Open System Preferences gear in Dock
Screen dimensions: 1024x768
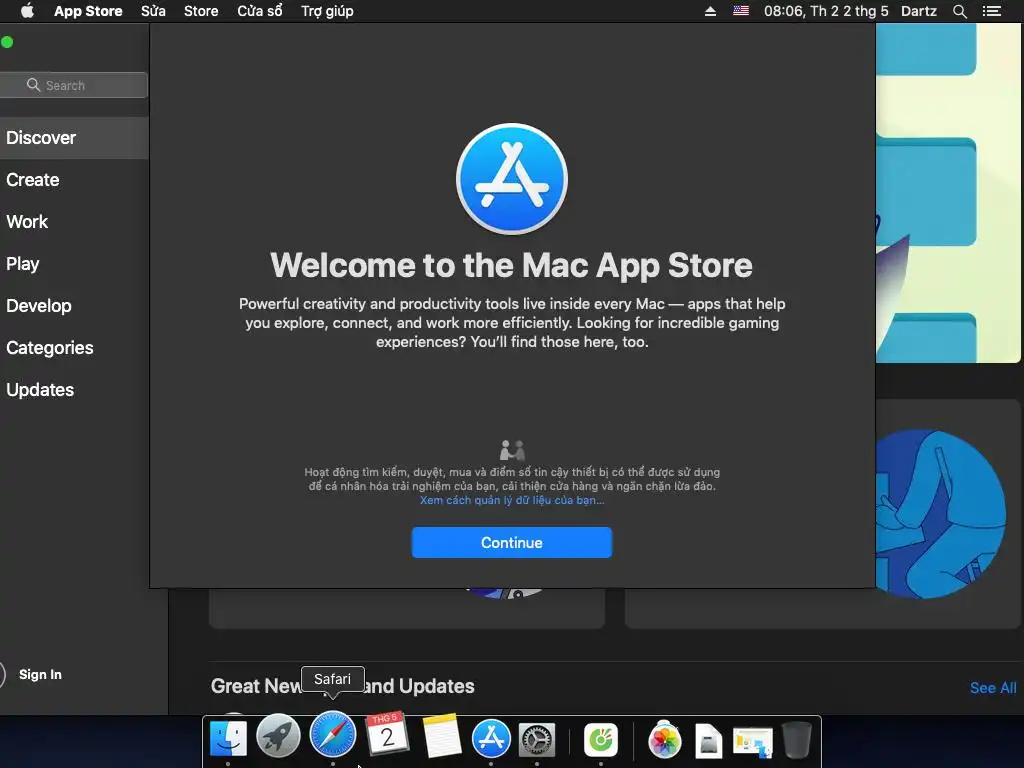tap(537, 741)
